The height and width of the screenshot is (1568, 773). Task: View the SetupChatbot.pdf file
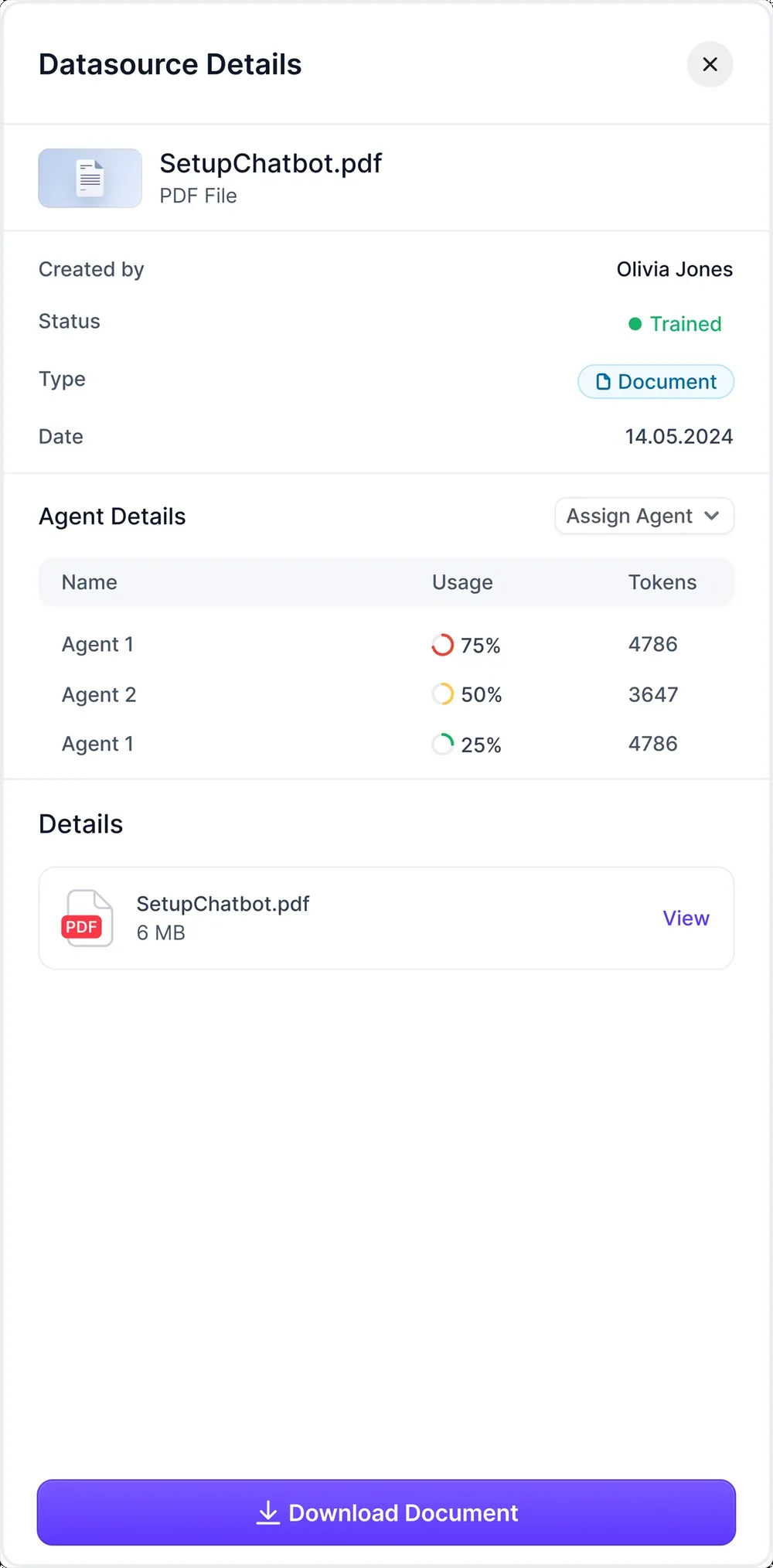point(686,918)
